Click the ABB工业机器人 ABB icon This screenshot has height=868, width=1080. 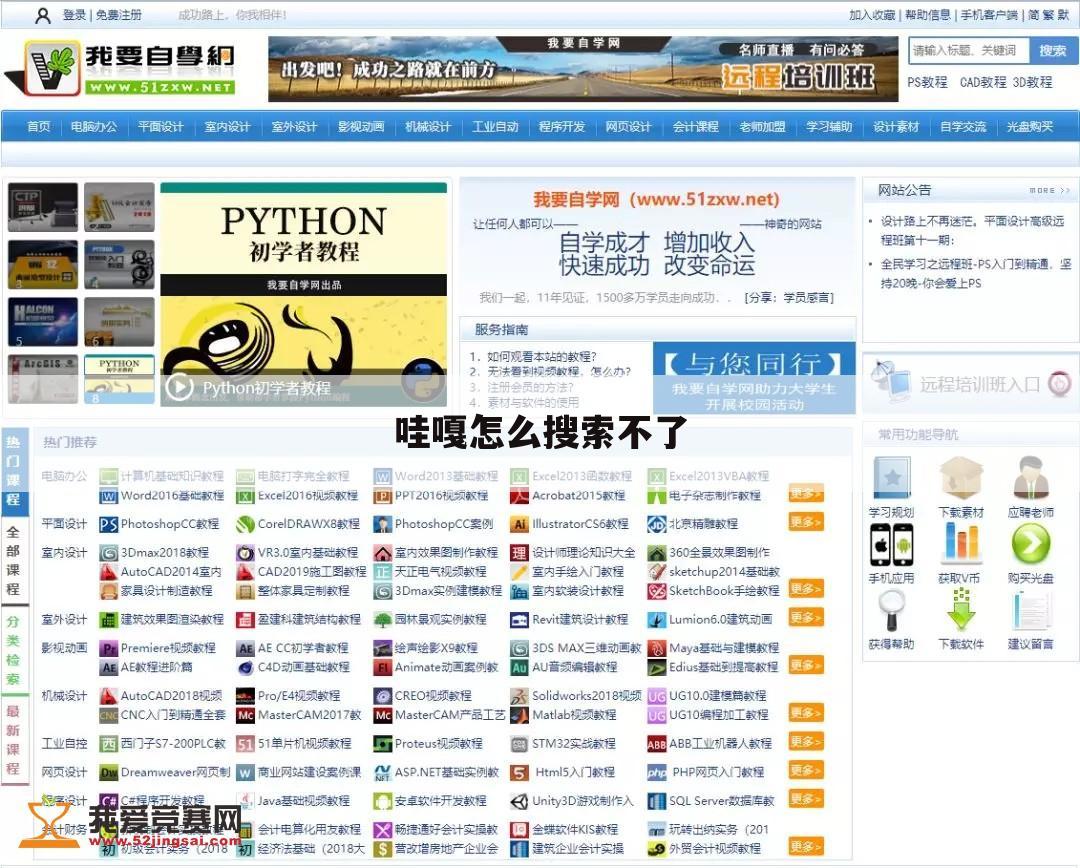656,744
